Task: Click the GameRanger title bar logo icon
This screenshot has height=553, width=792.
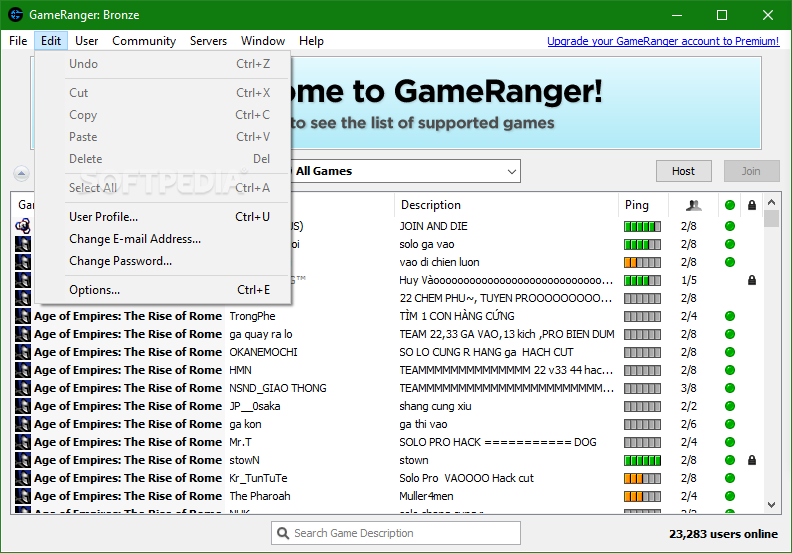Action: (x=15, y=15)
